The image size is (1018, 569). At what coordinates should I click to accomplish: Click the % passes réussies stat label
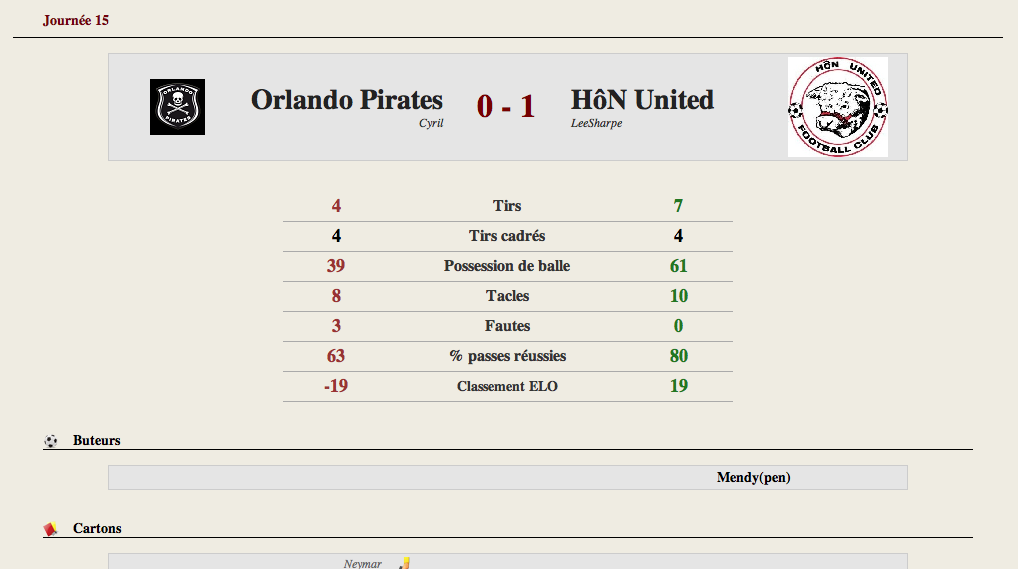click(x=508, y=356)
